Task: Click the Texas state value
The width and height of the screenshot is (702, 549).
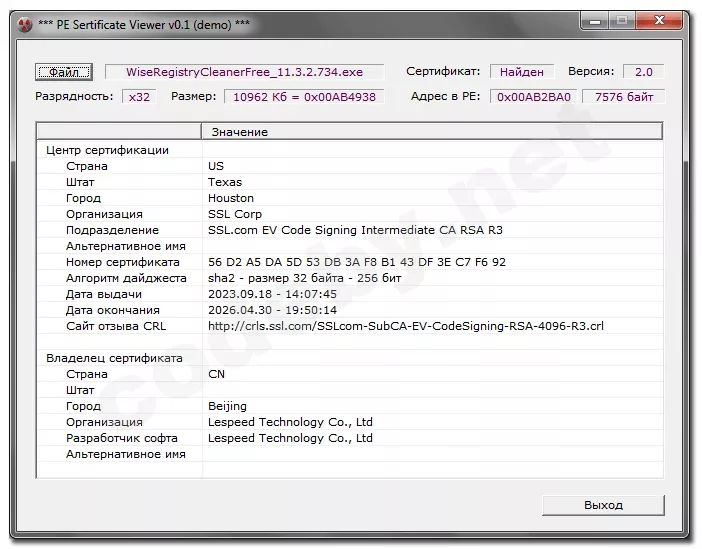Action: coord(225,182)
